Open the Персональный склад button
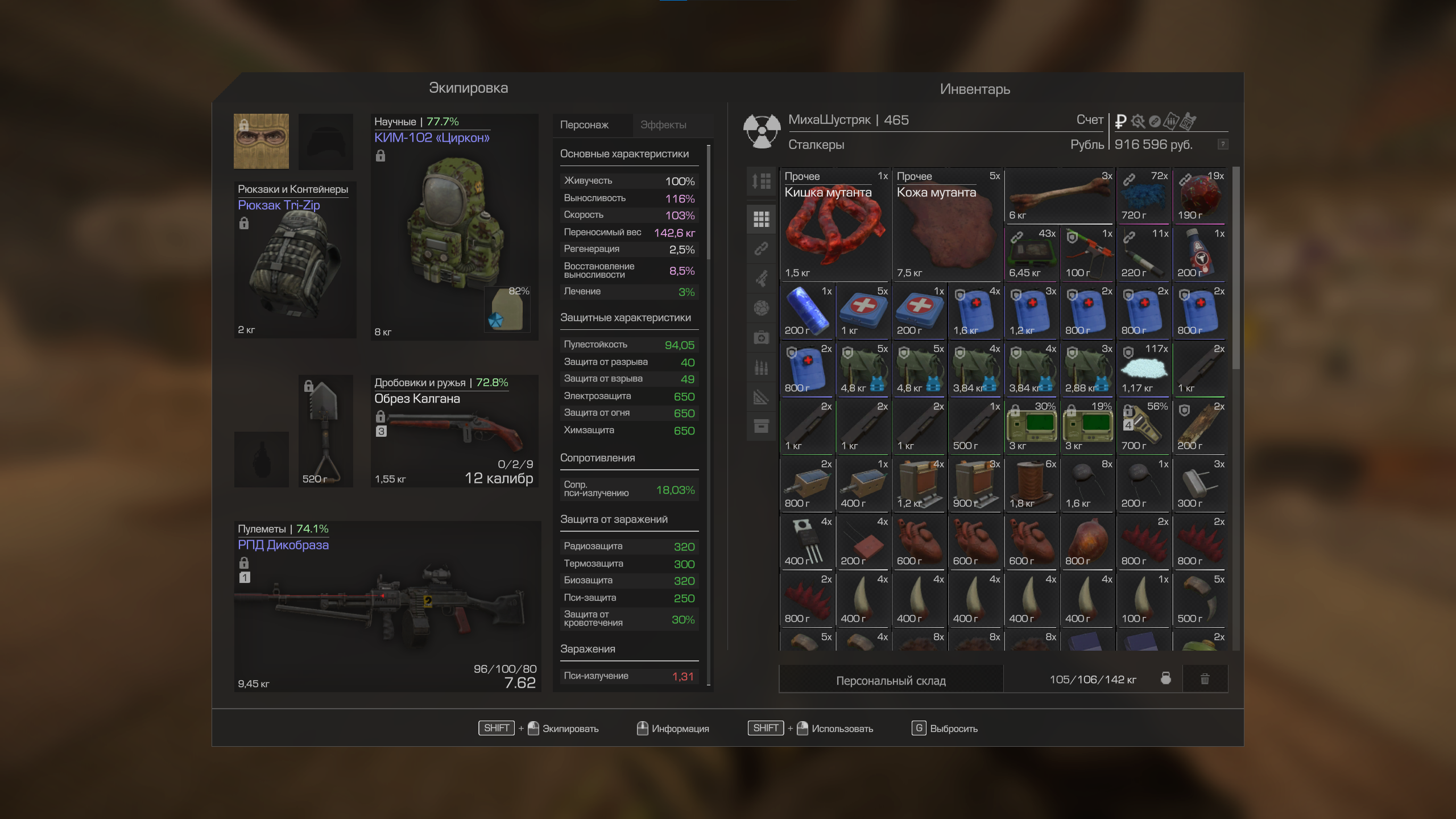The width and height of the screenshot is (1456, 819). click(891, 680)
